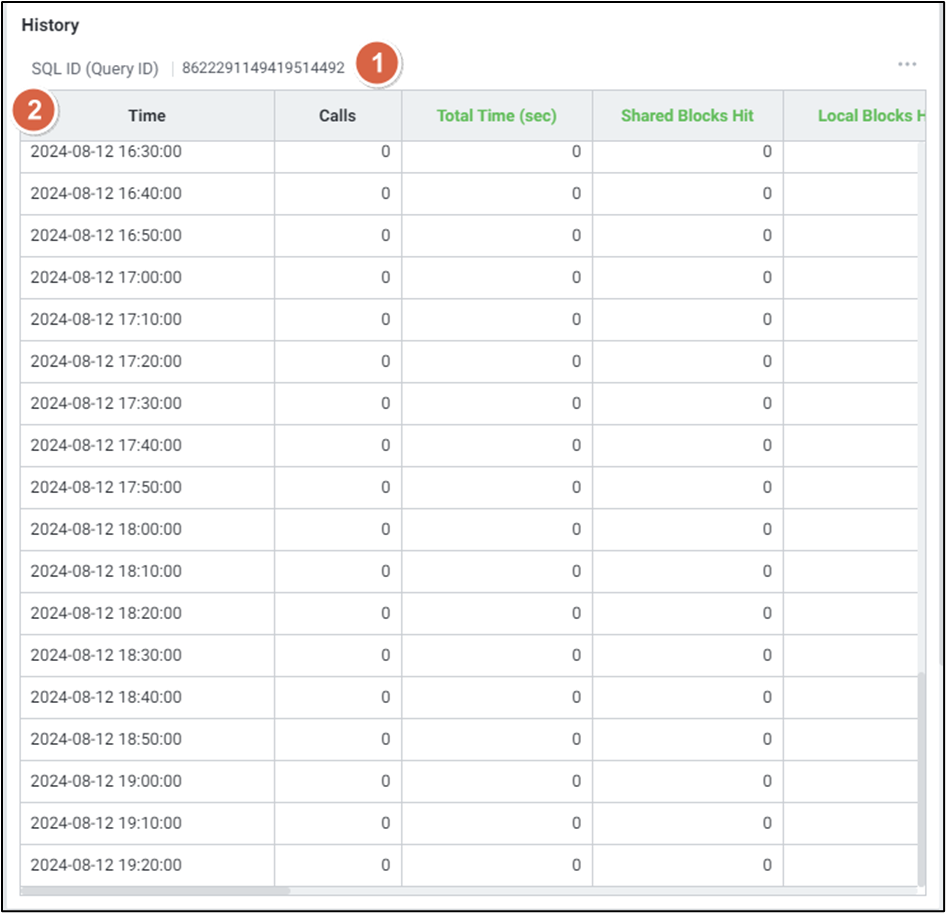Select the 2024-08-12 16:30:00 row
Image resolution: width=946 pixels, height=913 pixels.
106,152
